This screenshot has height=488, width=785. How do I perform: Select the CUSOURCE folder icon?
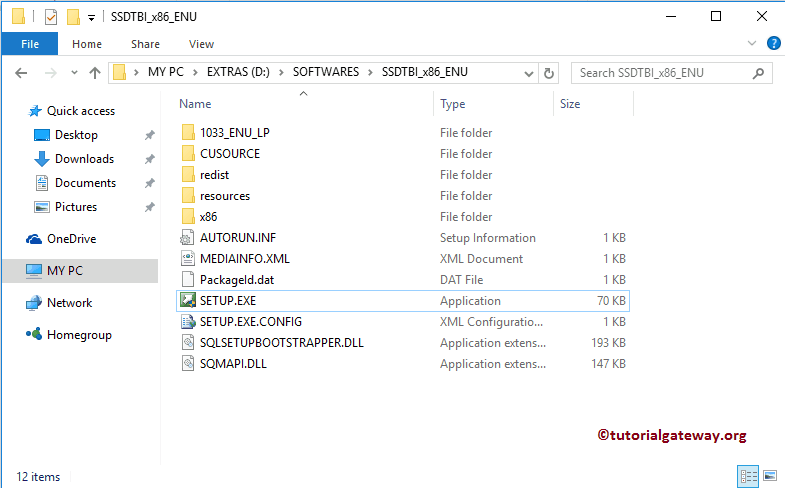point(188,154)
